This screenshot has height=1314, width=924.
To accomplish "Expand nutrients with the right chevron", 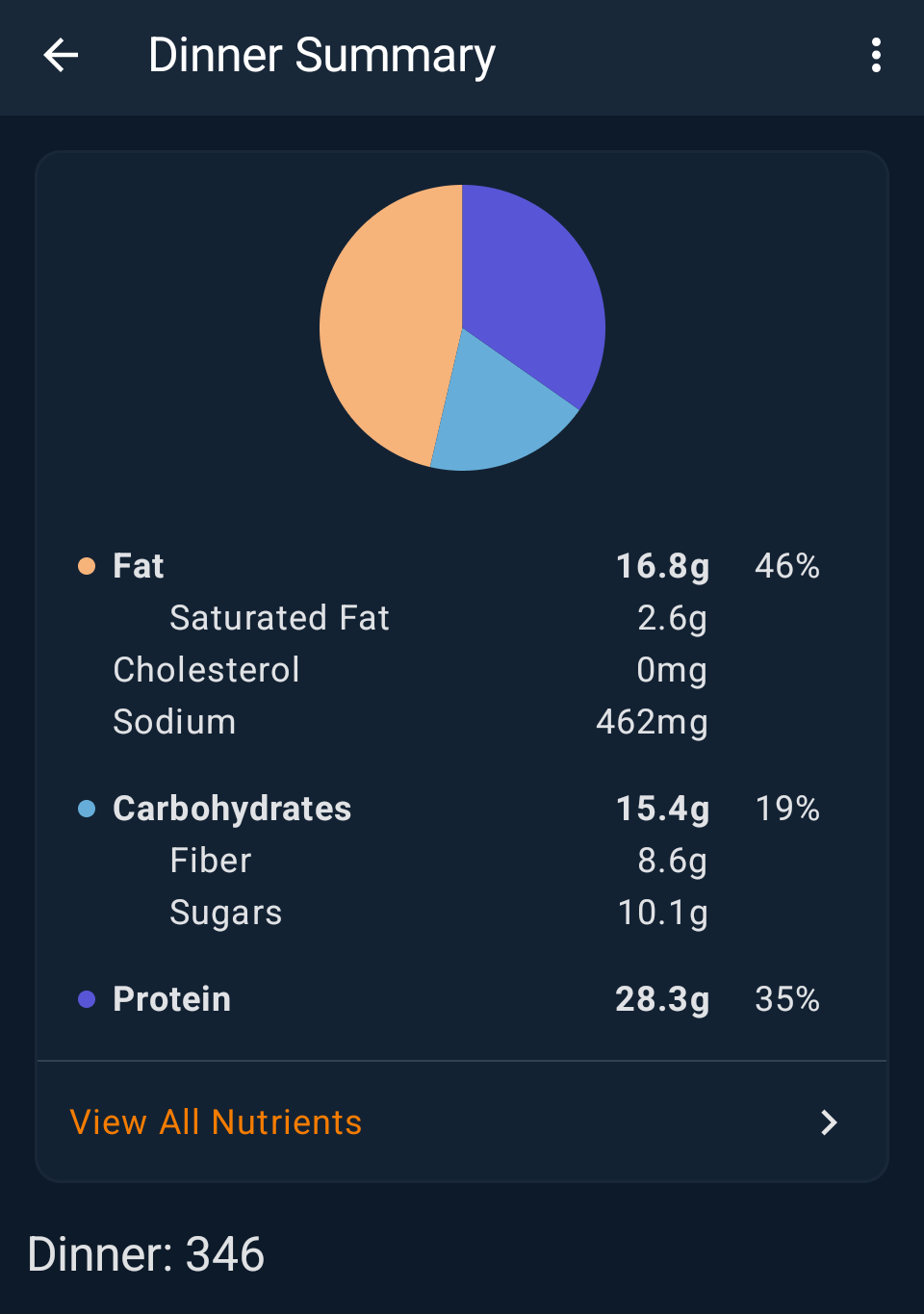I will (x=829, y=1122).
